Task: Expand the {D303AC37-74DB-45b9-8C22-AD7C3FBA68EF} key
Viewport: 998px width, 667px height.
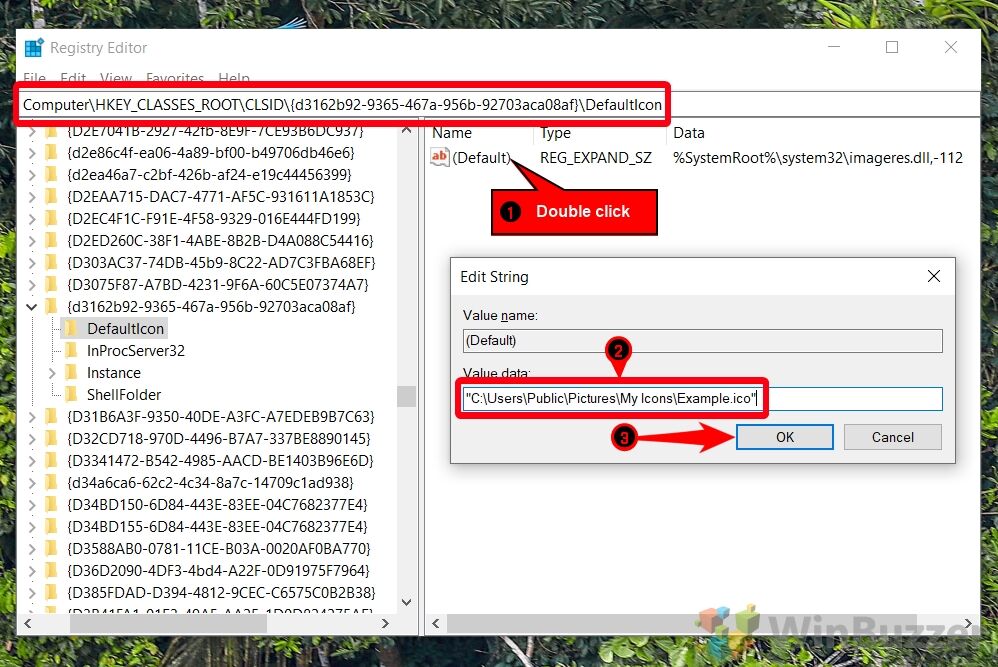Action: [32, 263]
